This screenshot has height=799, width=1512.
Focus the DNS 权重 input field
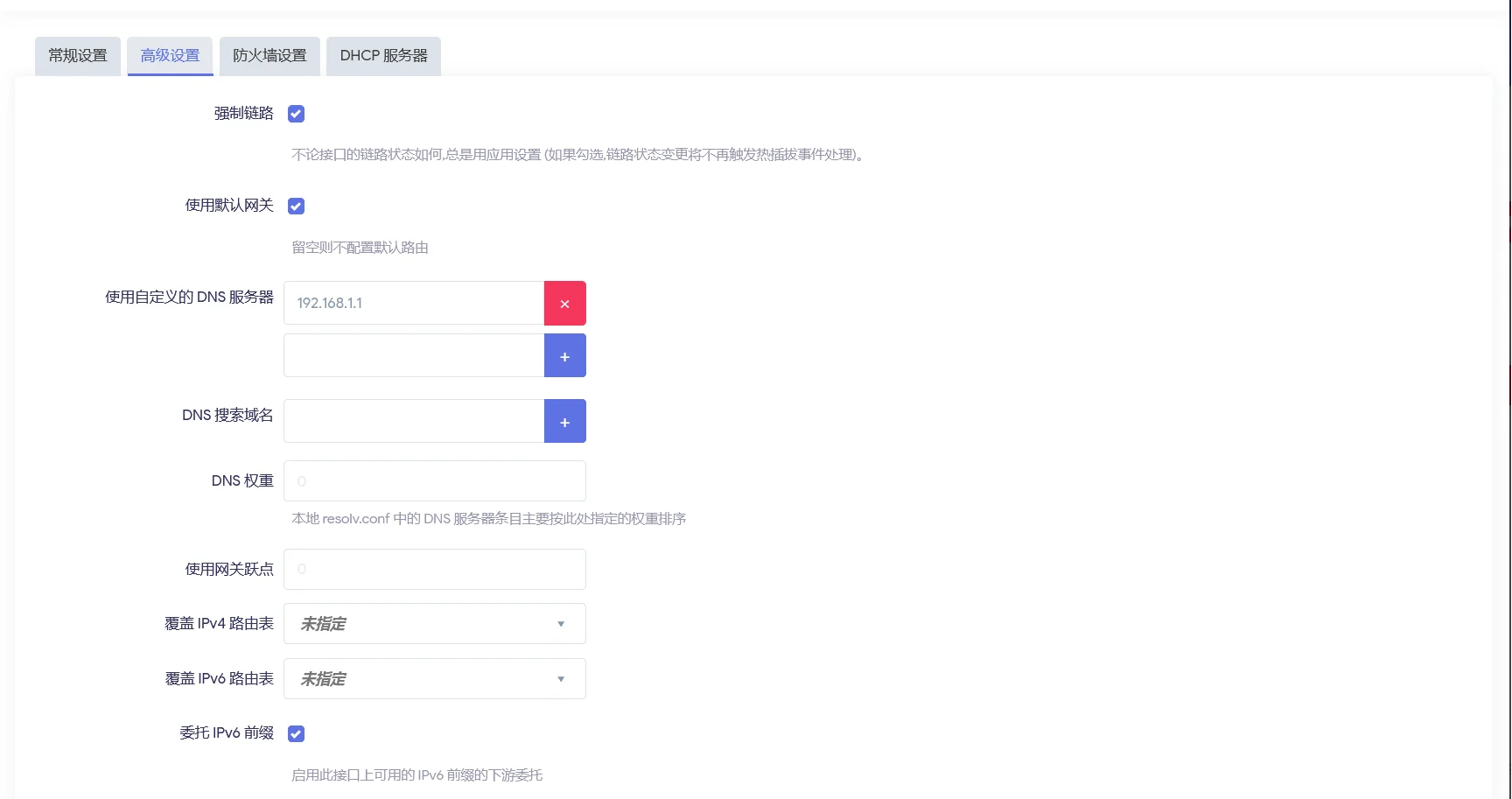tap(435, 481)
